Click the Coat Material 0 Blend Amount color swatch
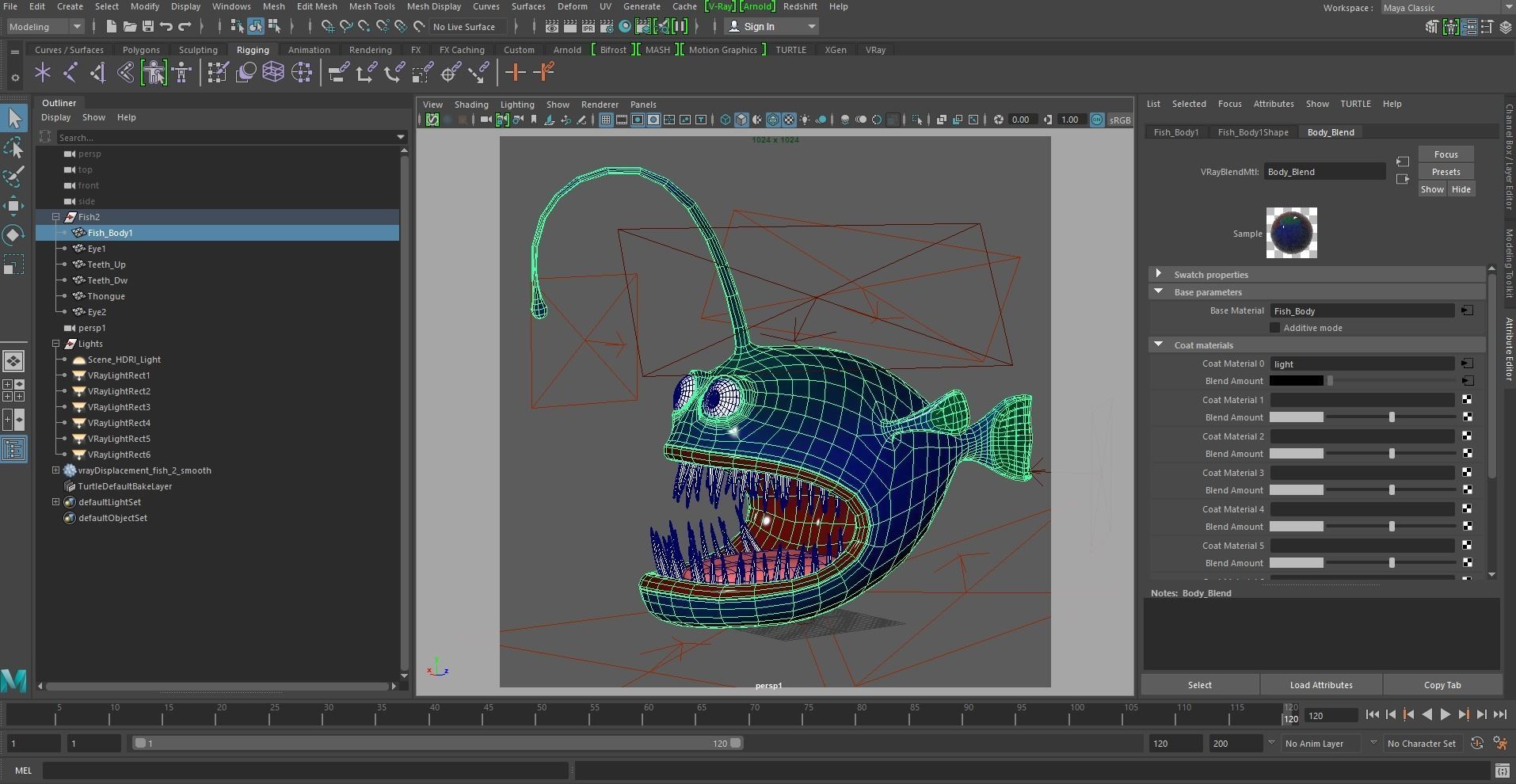The image size is (1516, 784). tap(1297, 381)
